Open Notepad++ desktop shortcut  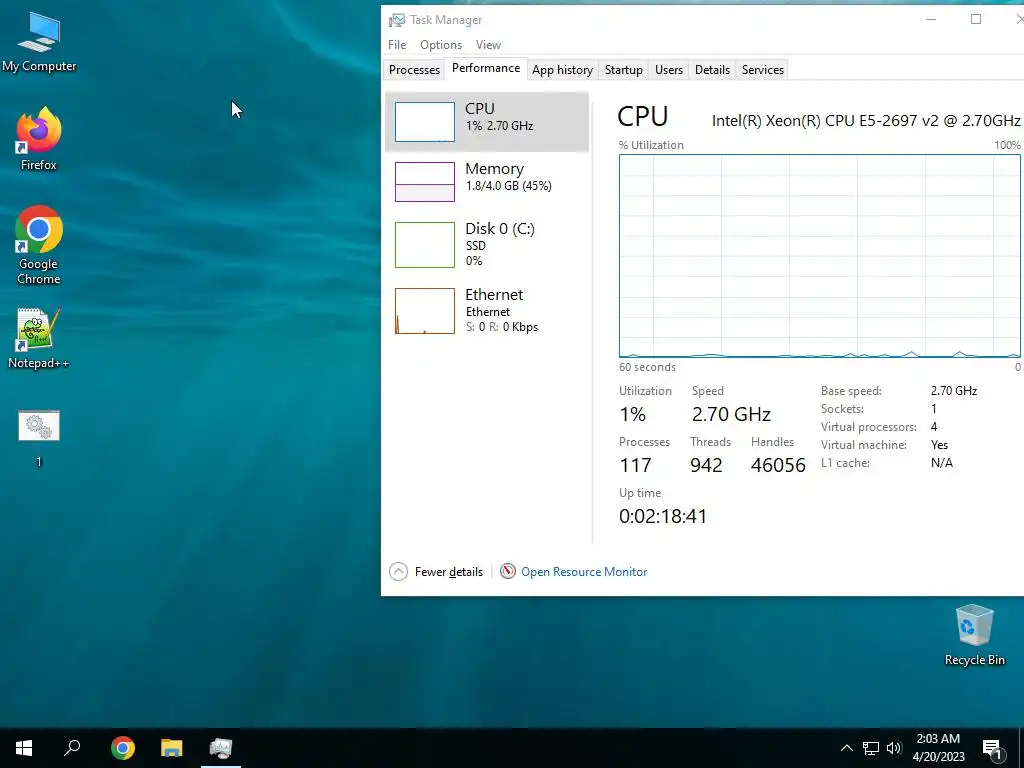[39, 338]
